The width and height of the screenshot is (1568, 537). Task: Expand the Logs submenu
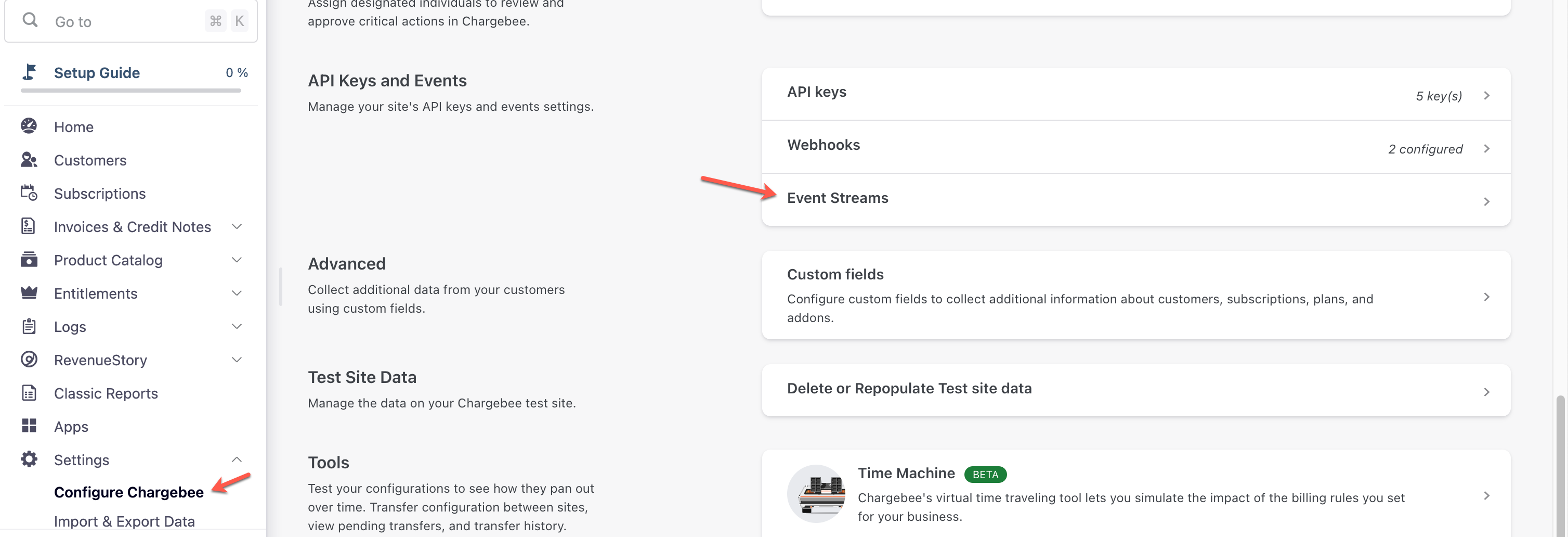coord(237,326)
